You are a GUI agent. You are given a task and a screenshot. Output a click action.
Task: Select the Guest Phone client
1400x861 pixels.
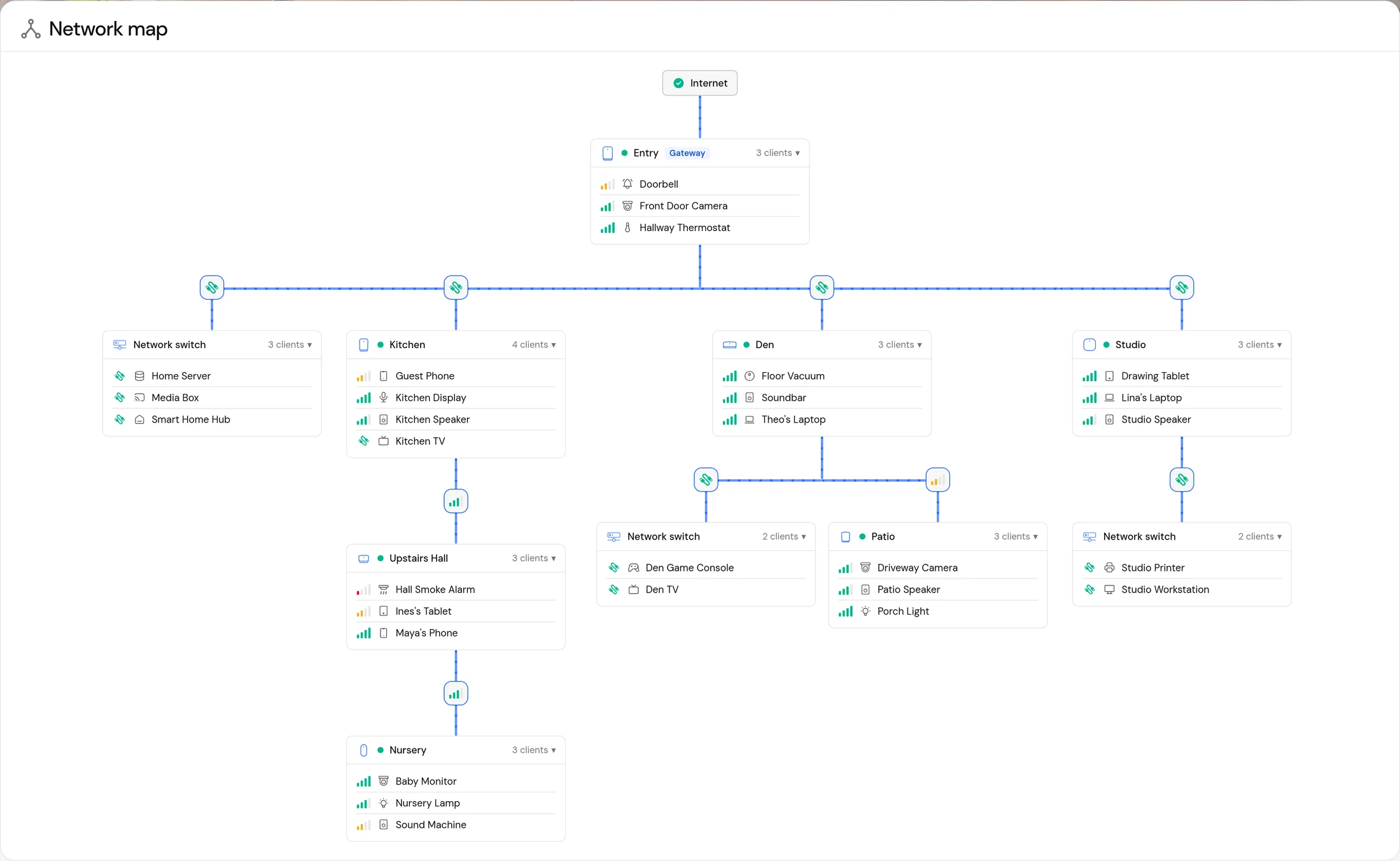[456, 376]
